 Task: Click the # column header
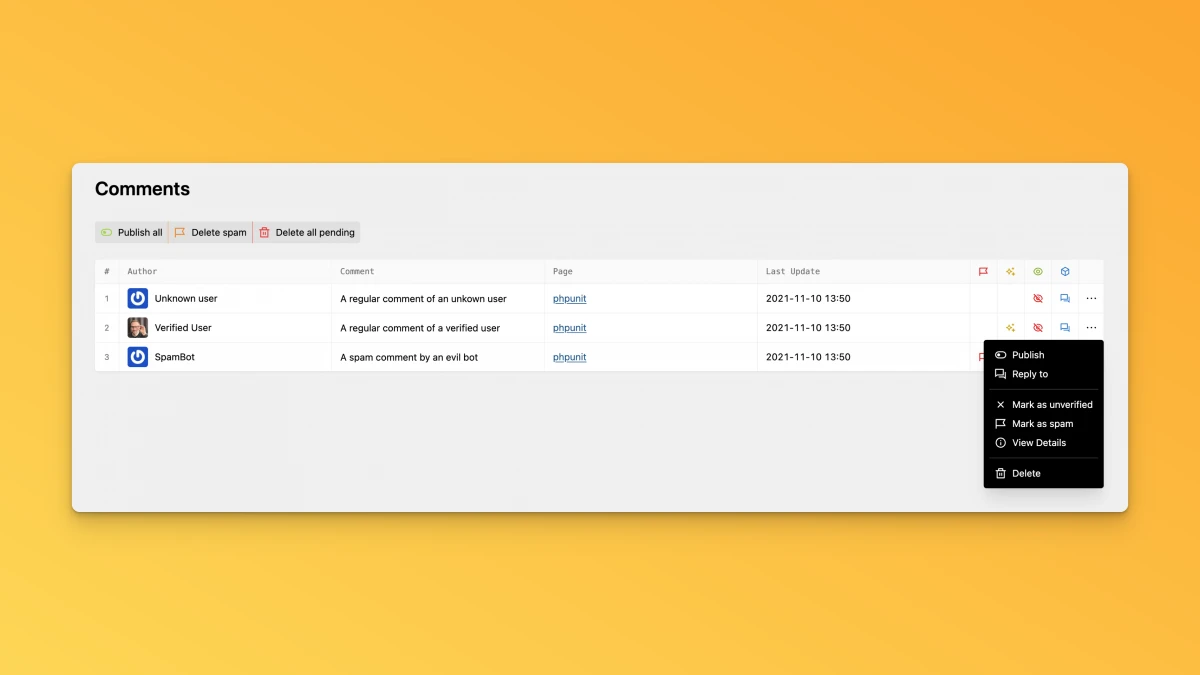coord(107,271)
